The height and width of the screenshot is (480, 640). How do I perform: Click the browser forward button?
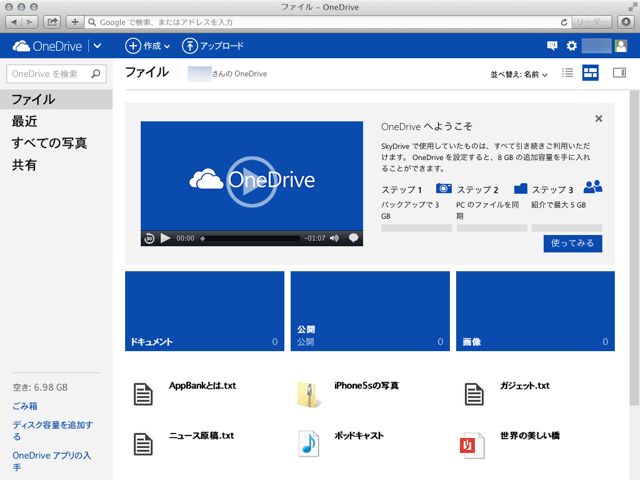click(x=29, y=22)
